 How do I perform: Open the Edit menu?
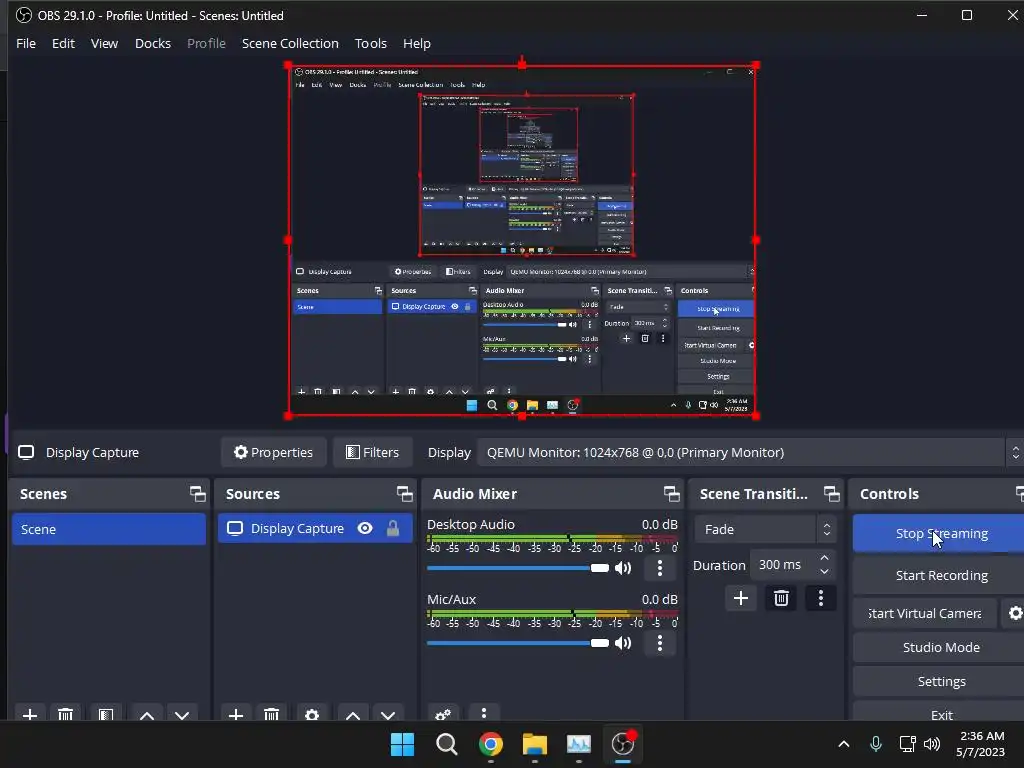pyautogui.click(x=63, y=43)
